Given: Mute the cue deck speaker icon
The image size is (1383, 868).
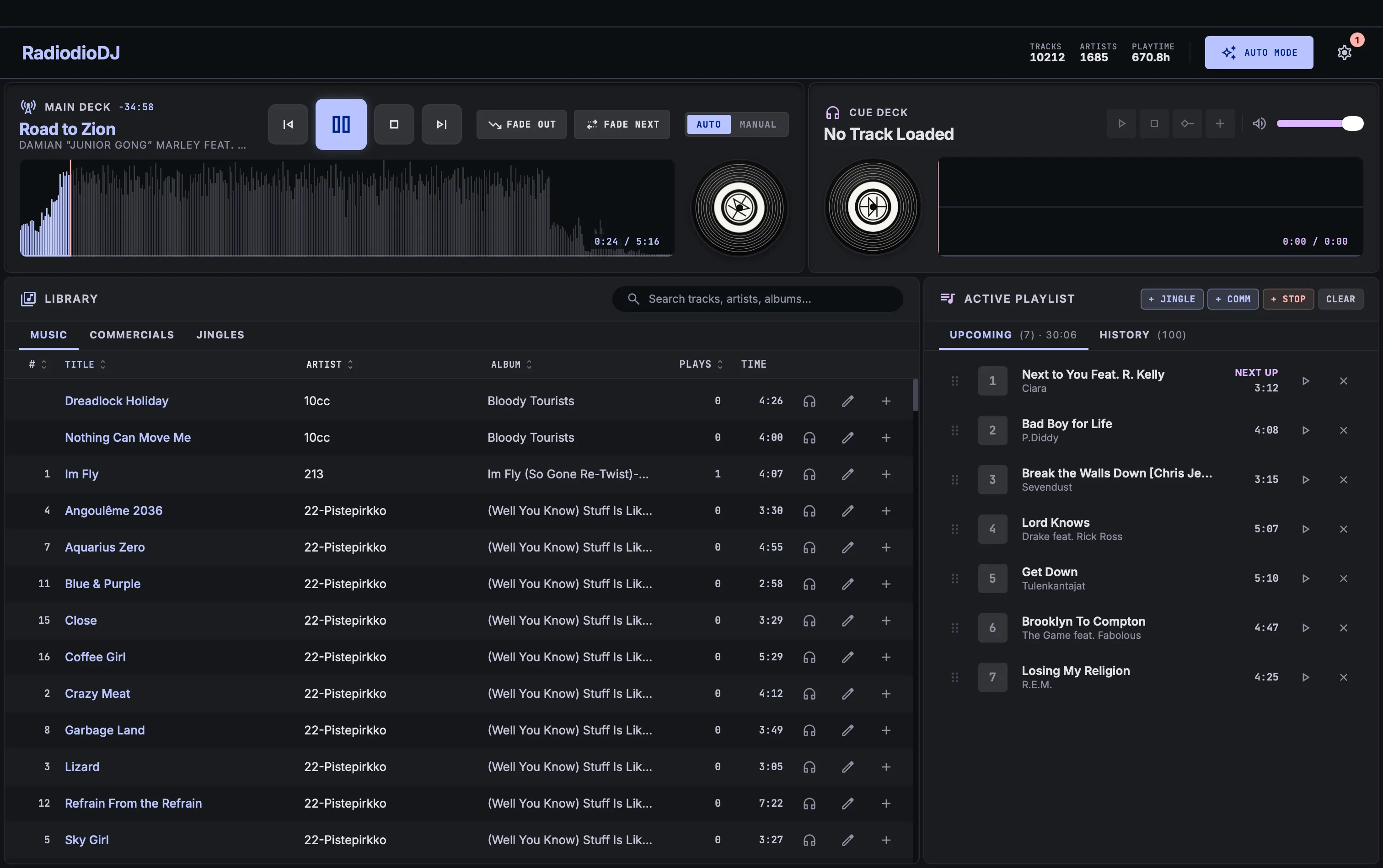Looking at the screenshot, I should click(x=1259, y=123).
